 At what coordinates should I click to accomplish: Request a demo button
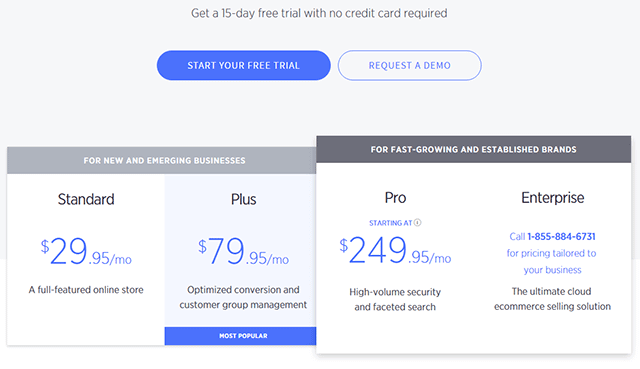point(409,65)
